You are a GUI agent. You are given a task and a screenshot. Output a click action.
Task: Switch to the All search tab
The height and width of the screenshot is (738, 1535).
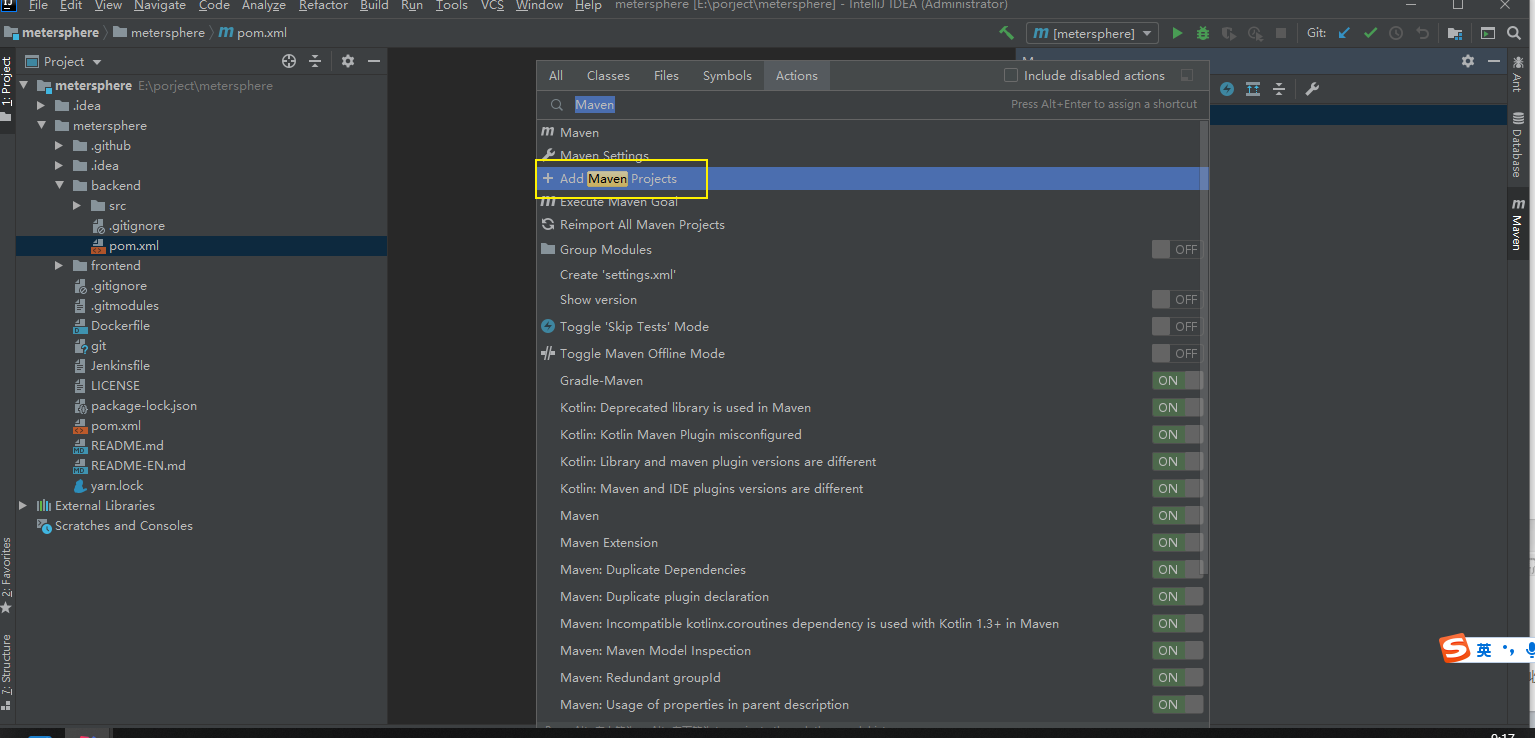tap(556, 76)
